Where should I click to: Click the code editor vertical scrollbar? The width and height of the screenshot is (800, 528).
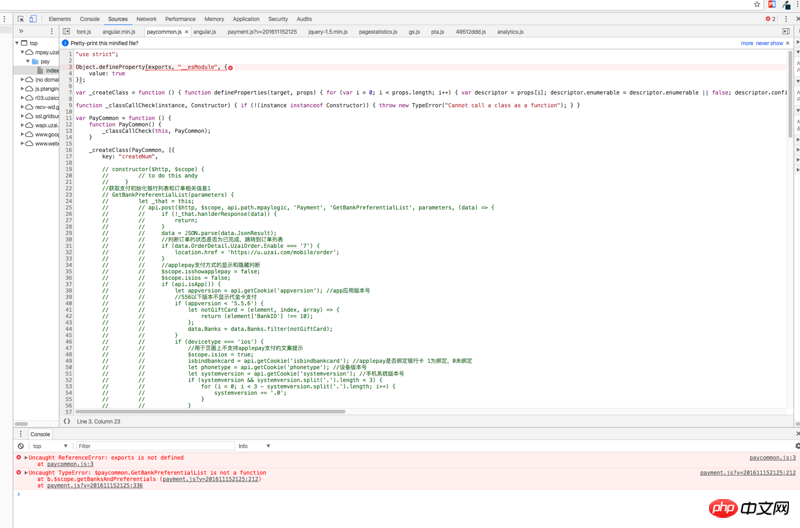[790, 93]
